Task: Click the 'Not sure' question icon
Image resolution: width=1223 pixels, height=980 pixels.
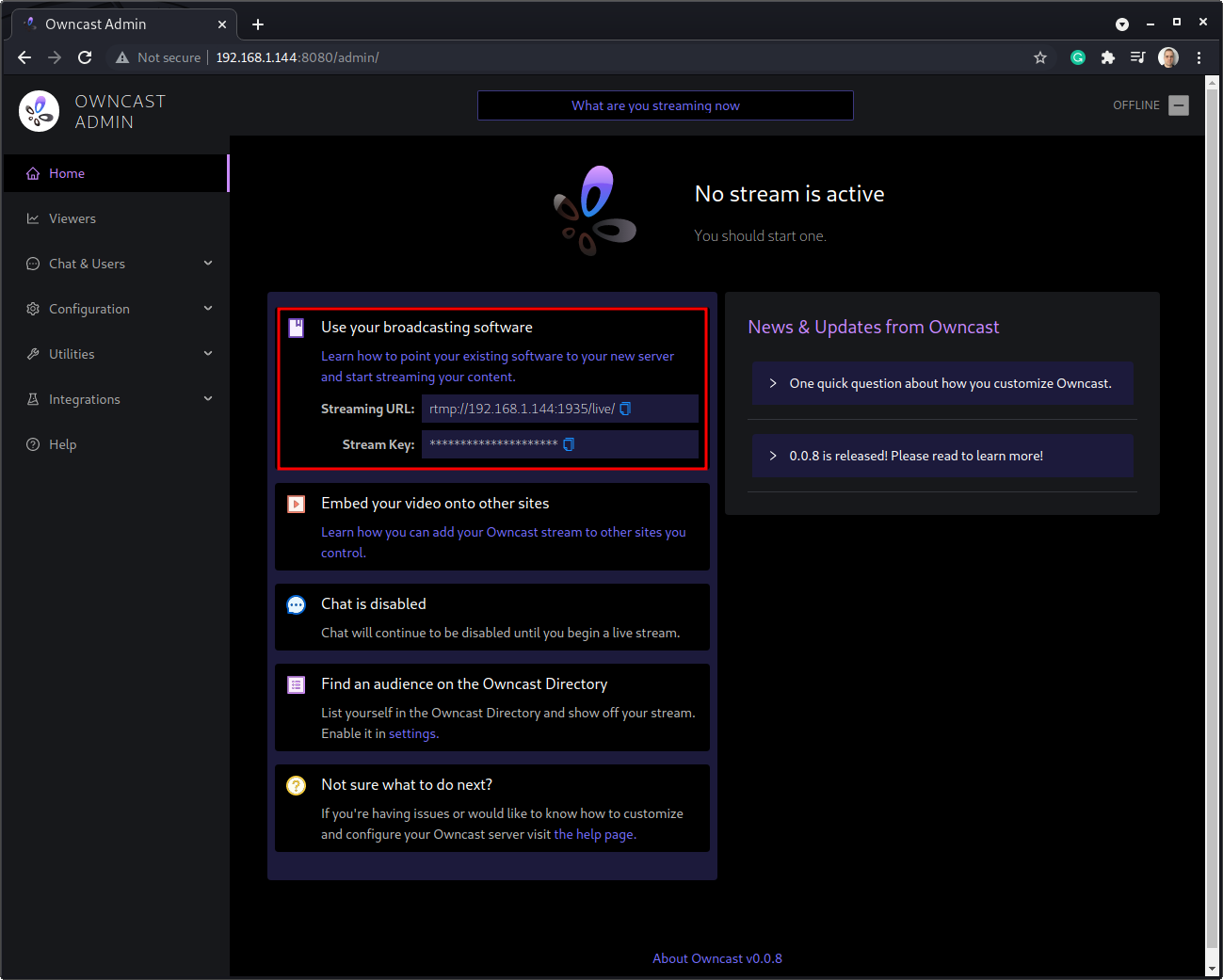Action: pyautogui.click(x=296, y=785)
